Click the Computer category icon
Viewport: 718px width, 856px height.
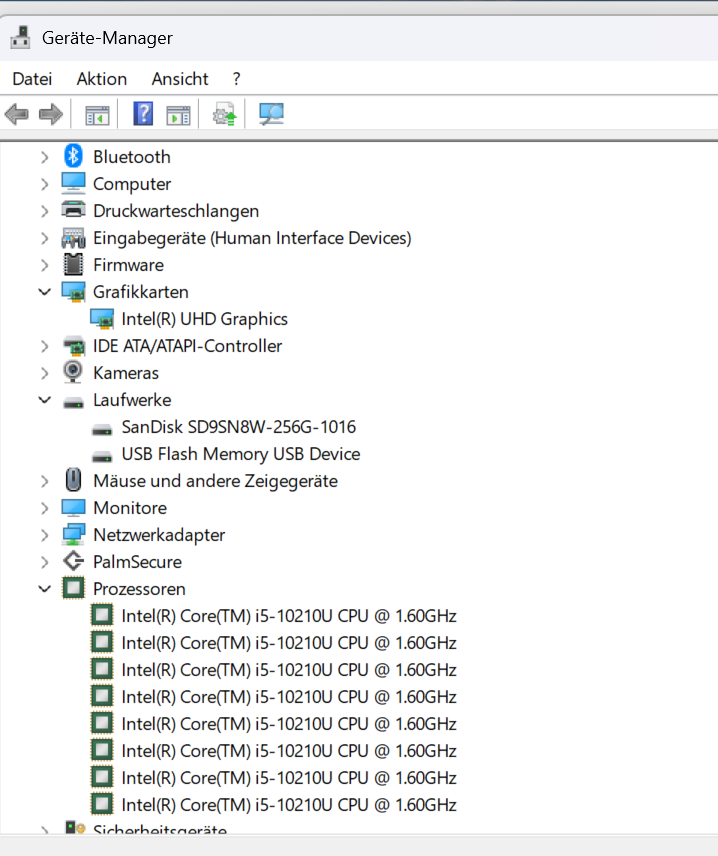(x=73, y=183)
